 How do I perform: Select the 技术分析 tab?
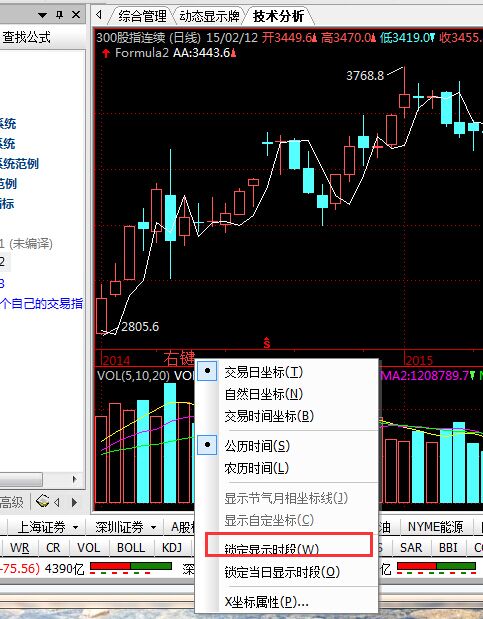[278, 16]
